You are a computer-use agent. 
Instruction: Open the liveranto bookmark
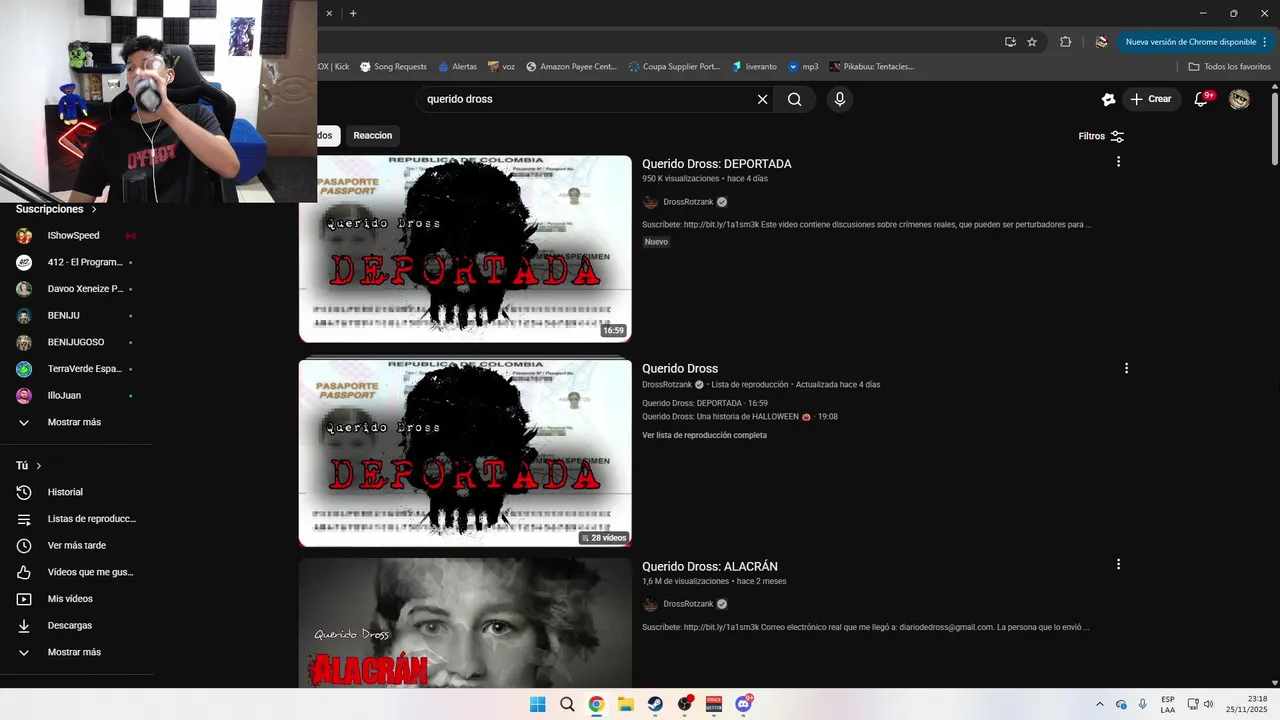coord(754,67)
